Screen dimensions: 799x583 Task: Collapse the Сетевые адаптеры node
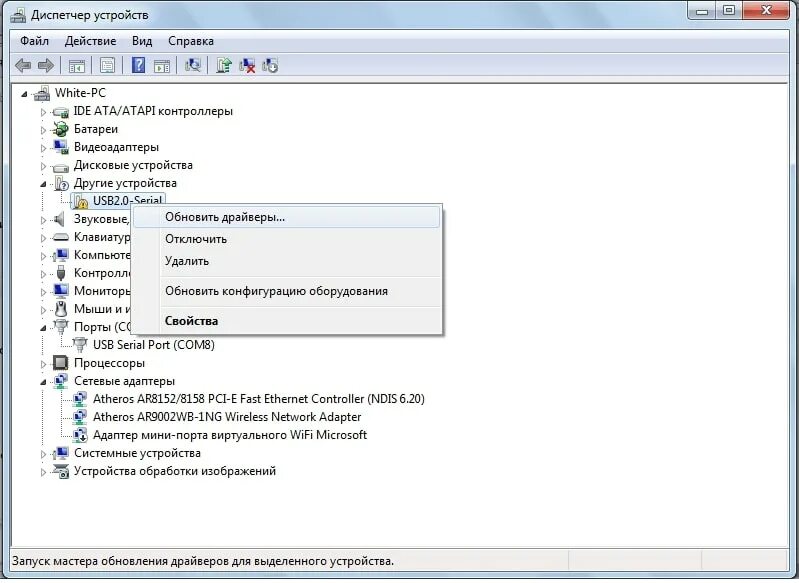pos(43,382)
